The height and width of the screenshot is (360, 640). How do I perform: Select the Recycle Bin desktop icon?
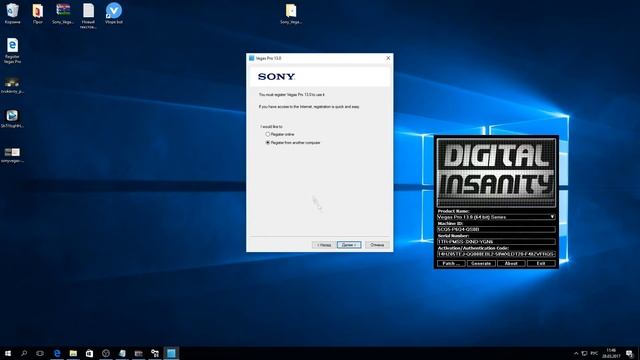13,13
